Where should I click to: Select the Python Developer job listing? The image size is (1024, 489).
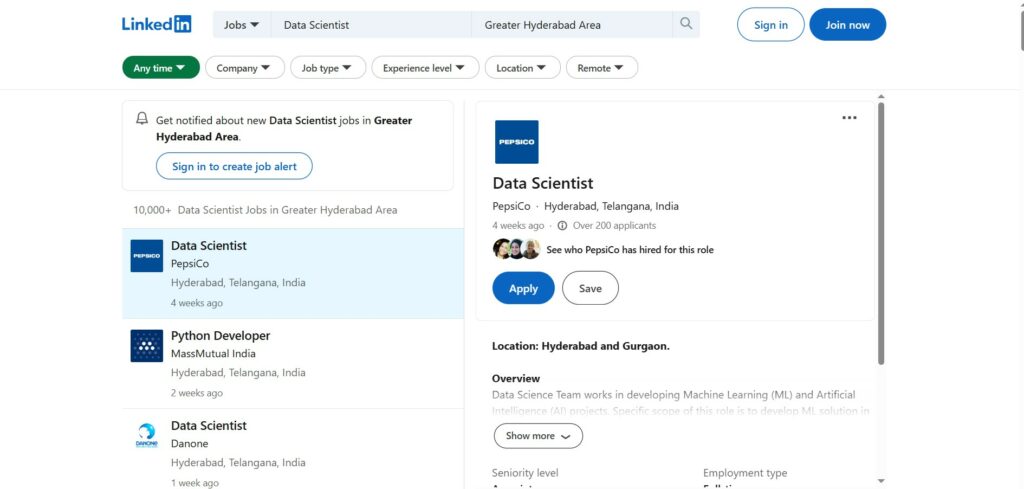[x=220, y=336]
